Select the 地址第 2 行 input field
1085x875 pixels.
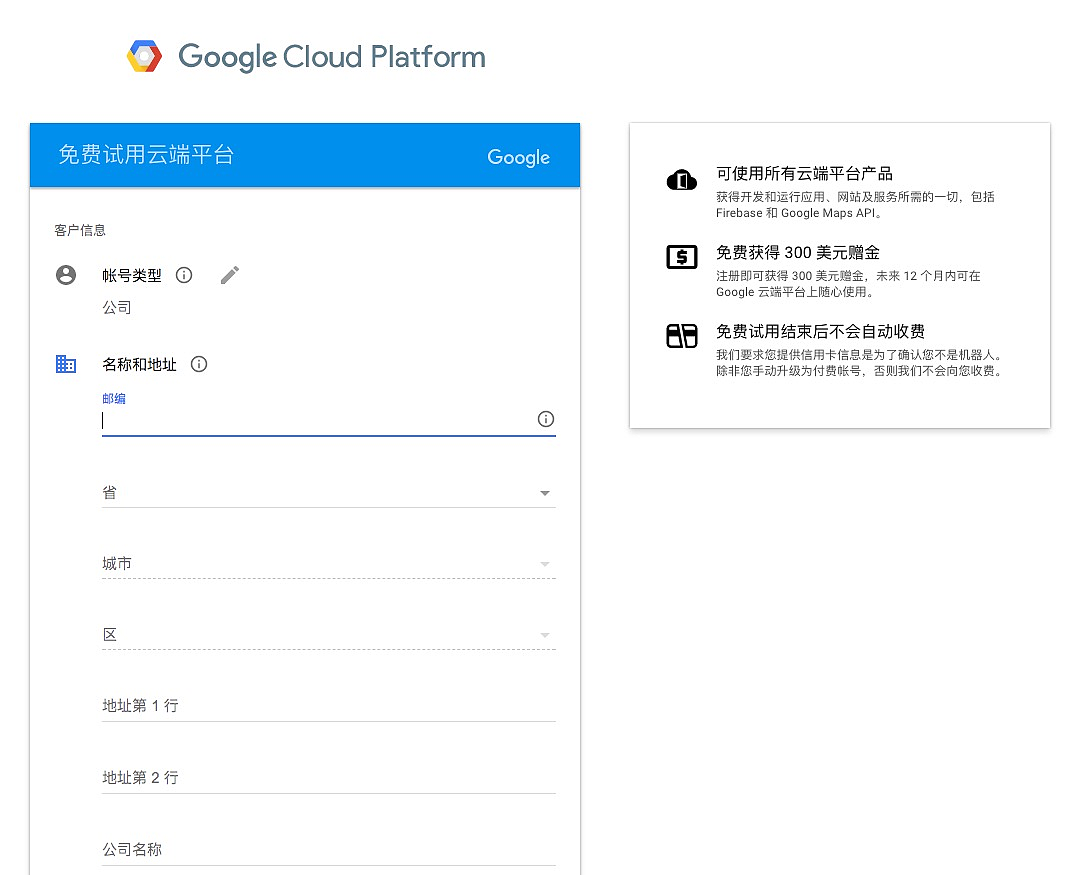[x=328, y=778]
